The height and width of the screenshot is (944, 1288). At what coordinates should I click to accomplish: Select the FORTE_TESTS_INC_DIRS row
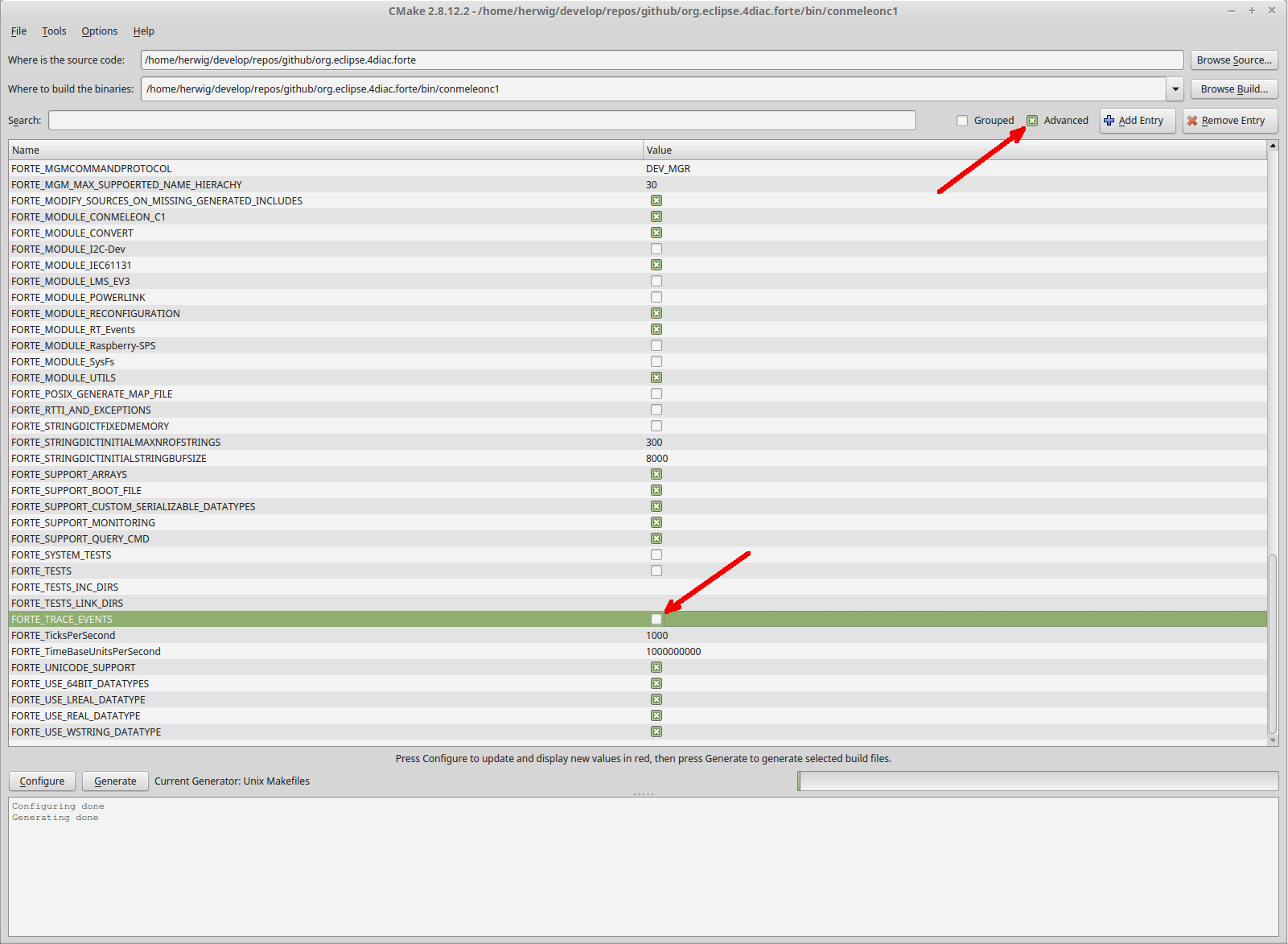638,587
